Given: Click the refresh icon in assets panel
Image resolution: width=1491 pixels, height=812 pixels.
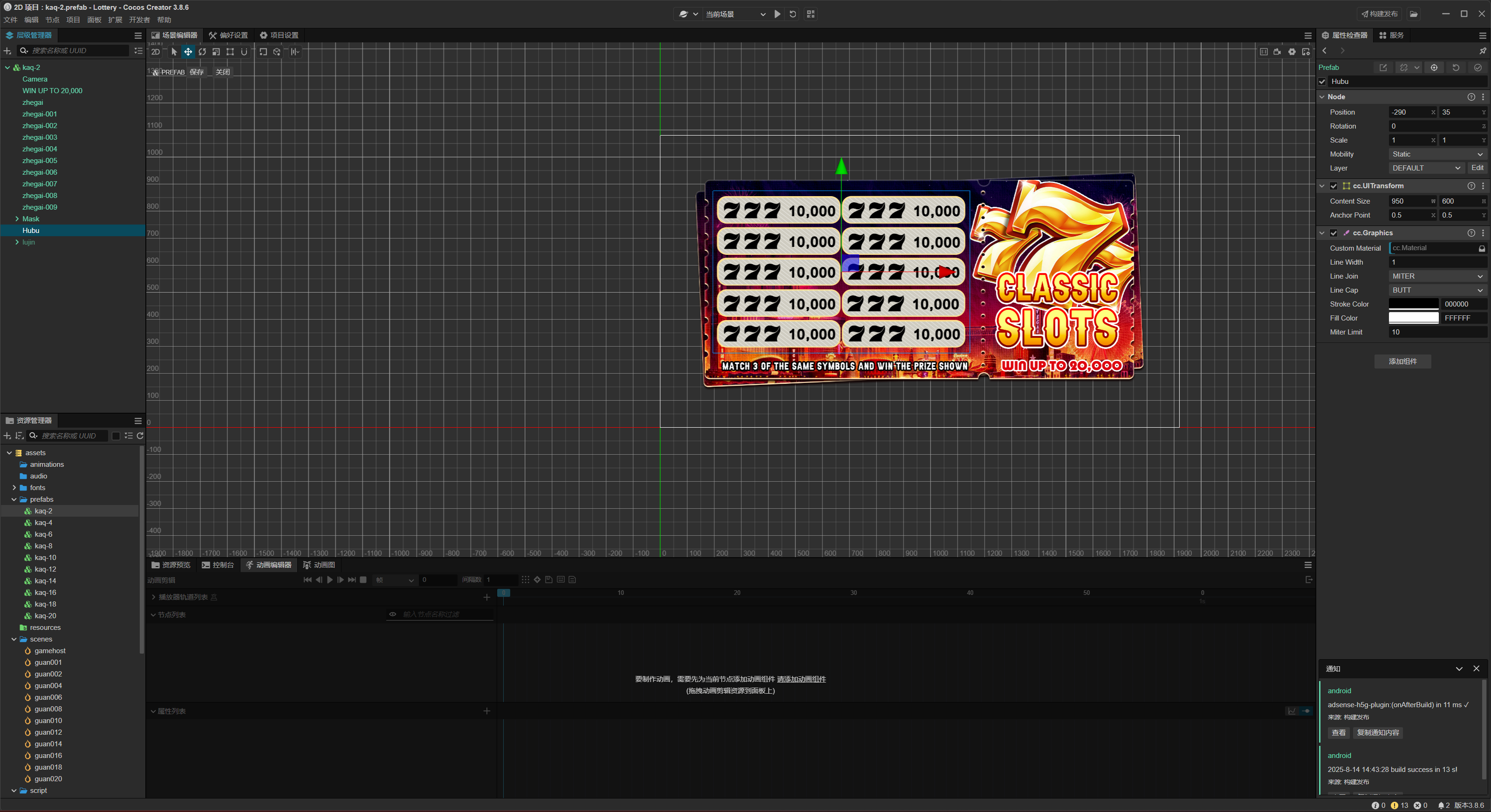Looking at the screenshot, I should pos(140,436).
